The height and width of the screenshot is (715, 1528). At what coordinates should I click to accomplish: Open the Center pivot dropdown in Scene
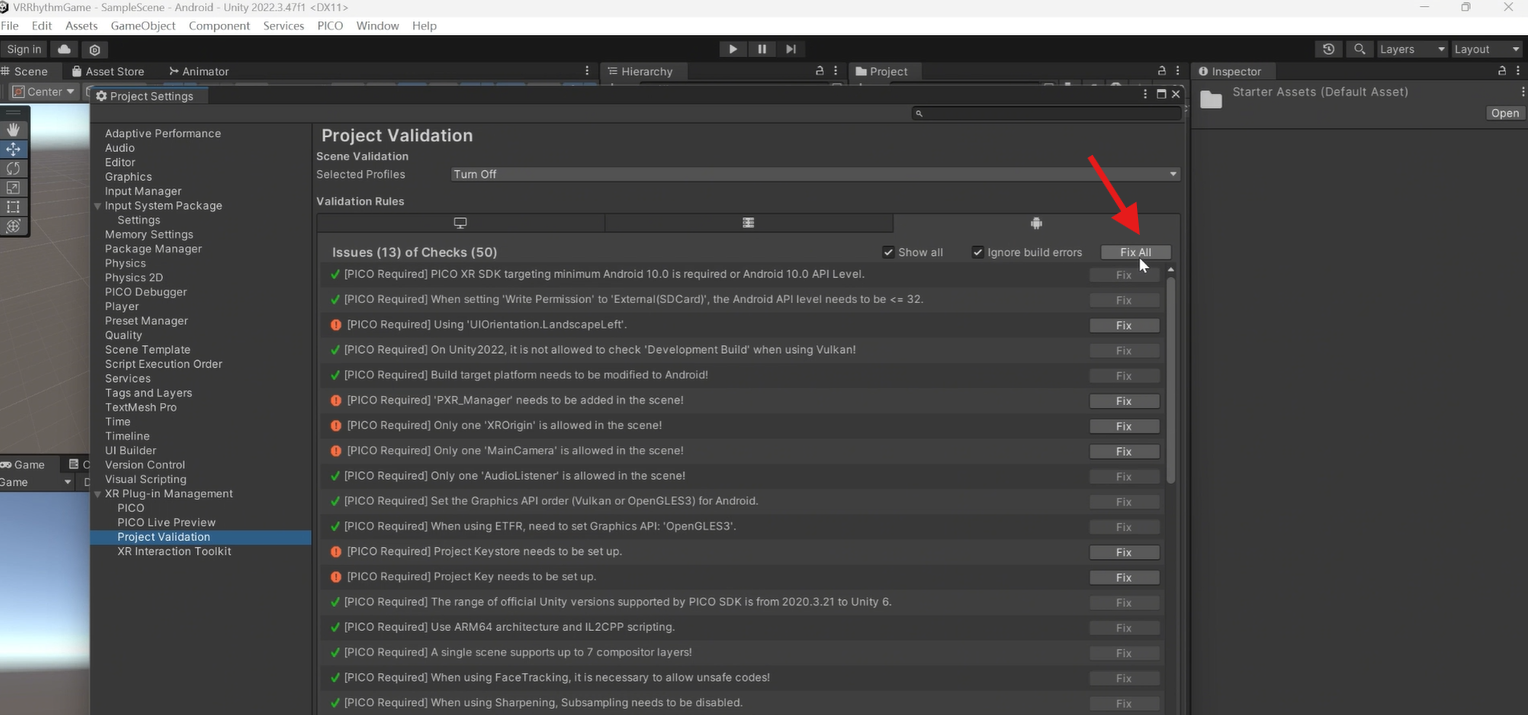tap(44, 91)
